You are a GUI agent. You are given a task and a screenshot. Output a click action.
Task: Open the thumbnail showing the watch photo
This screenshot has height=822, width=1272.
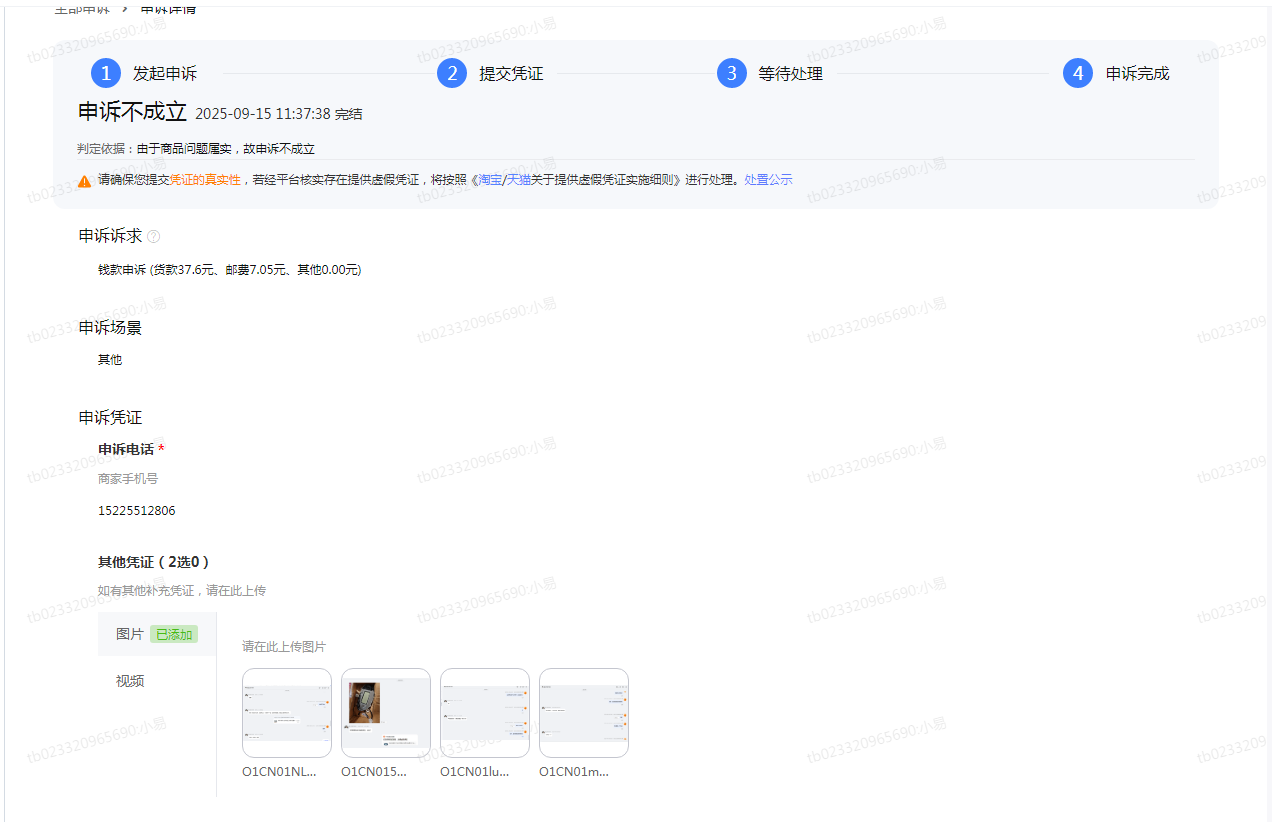386,713
